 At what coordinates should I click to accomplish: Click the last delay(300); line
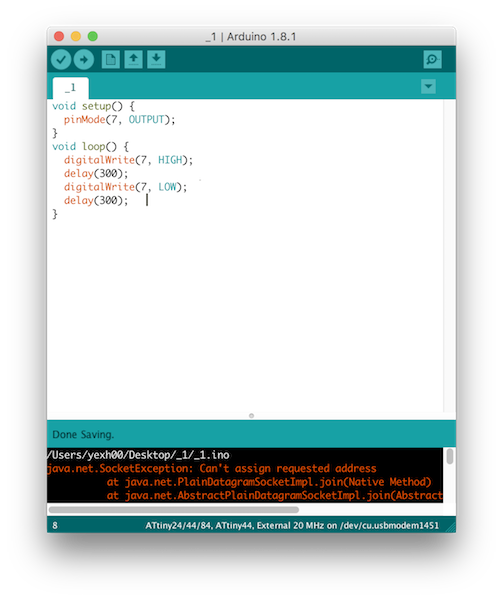tap(96, 201)
